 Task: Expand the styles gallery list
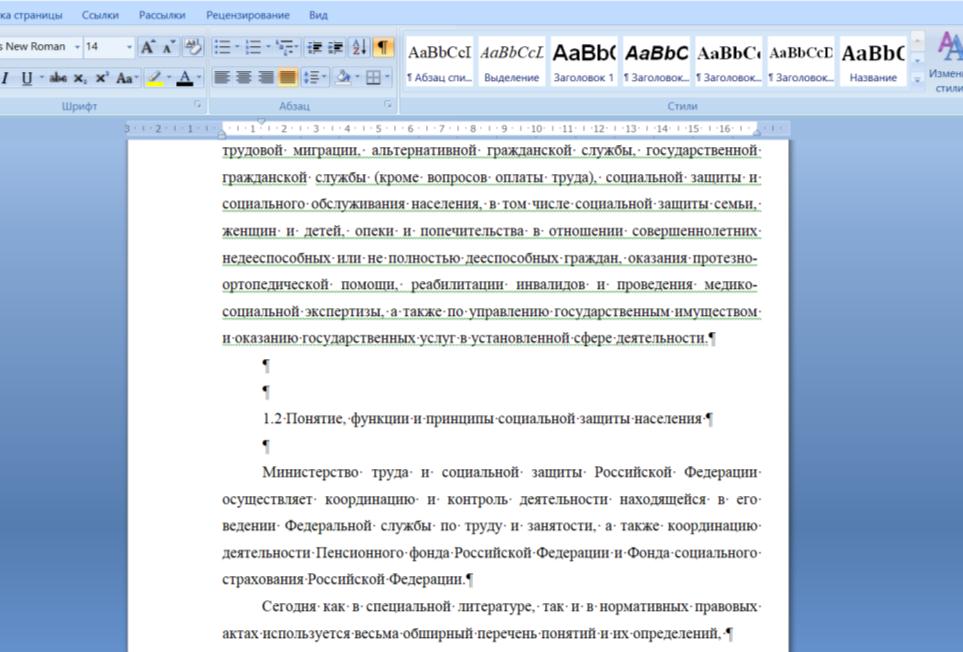918,80
